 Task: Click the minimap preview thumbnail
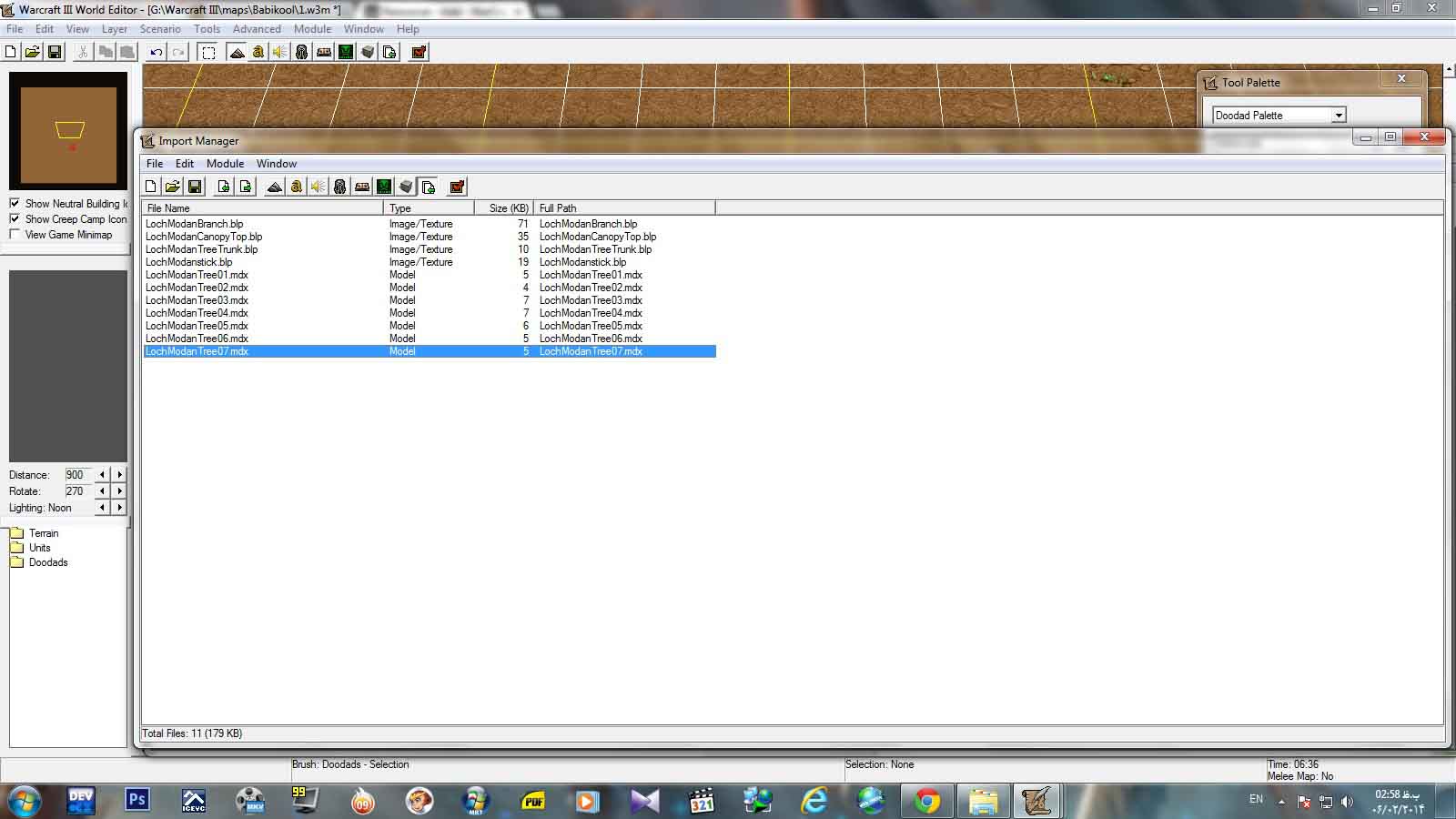[x=68, y=132]
